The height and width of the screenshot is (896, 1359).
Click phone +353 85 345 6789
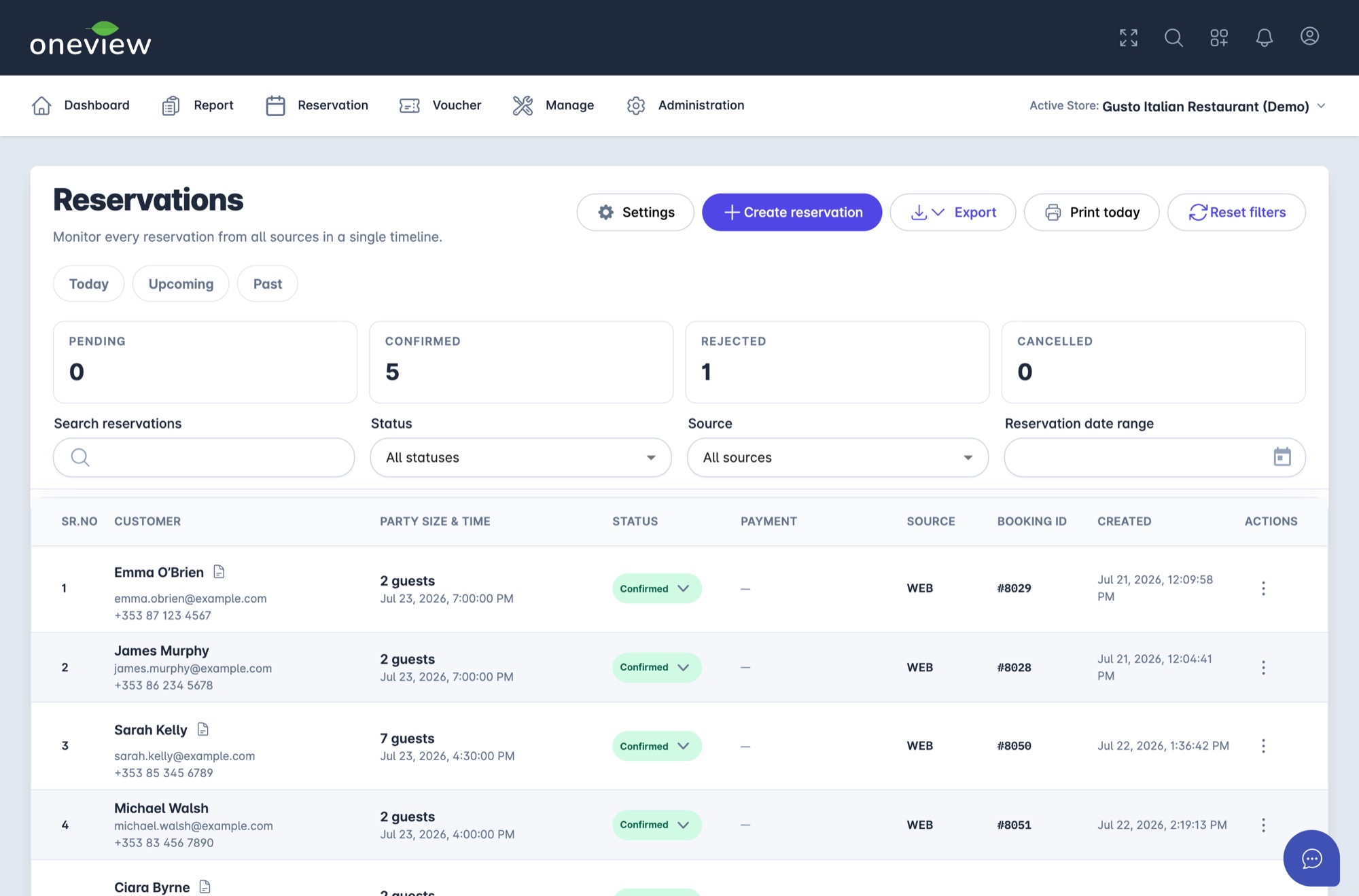(164, 773)
